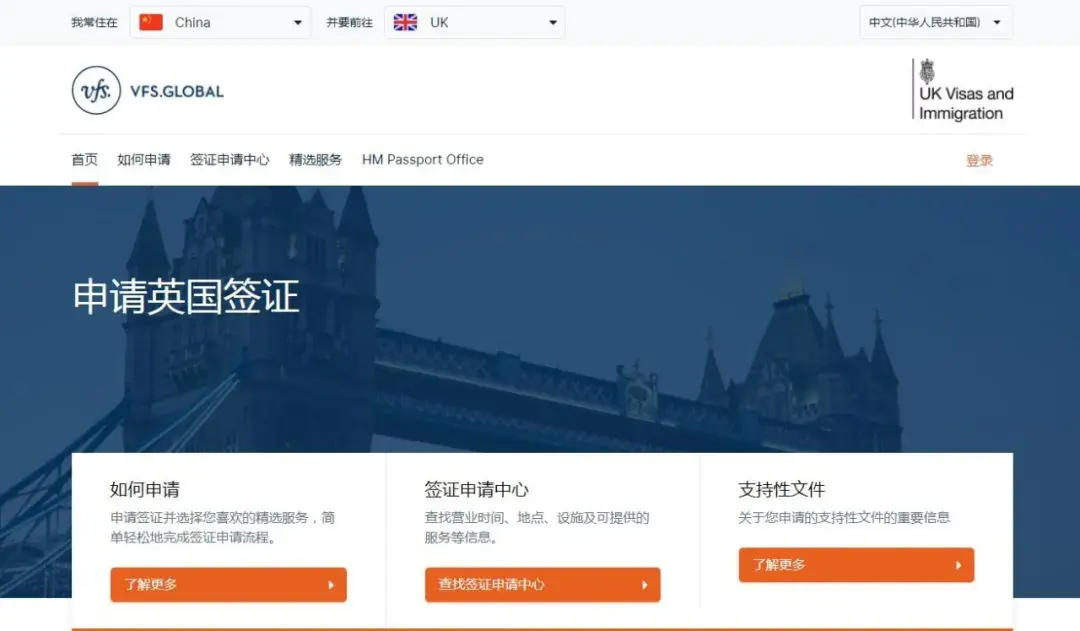Image resolution: width=1080 pixels, height=631 pixels.
Task: Click the UK flag icon
Action: tap(405, 21)
